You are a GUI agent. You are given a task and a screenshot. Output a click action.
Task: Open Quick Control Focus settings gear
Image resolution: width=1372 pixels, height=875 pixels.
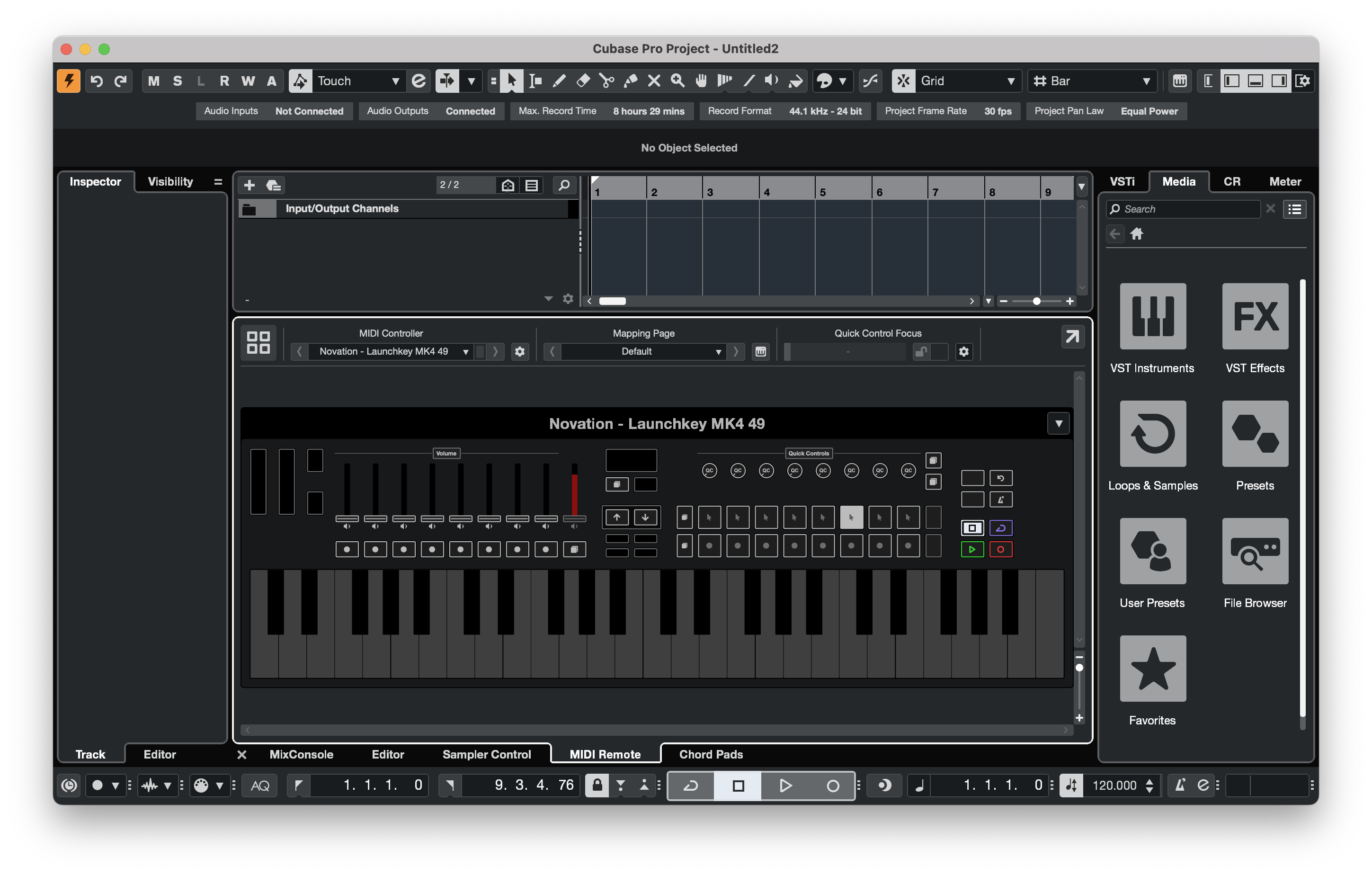tap(963, 351)
